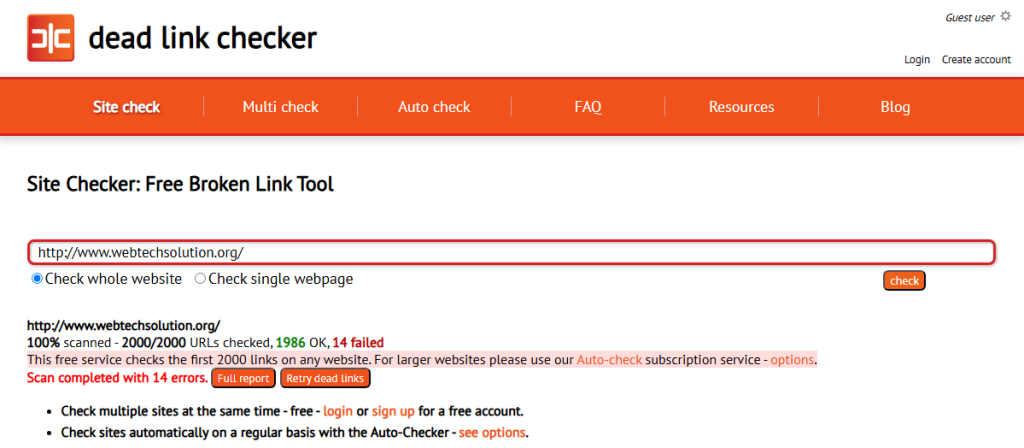
Task: Click the dead link checker site title
Action: pos(202,38)
